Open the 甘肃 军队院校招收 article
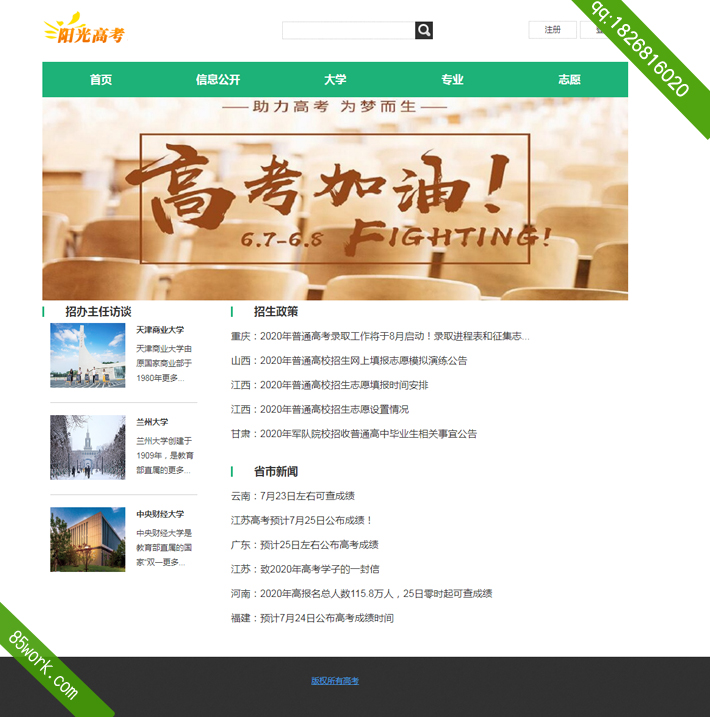The height and width of the screenshot is (717, 710). [353, 433]
